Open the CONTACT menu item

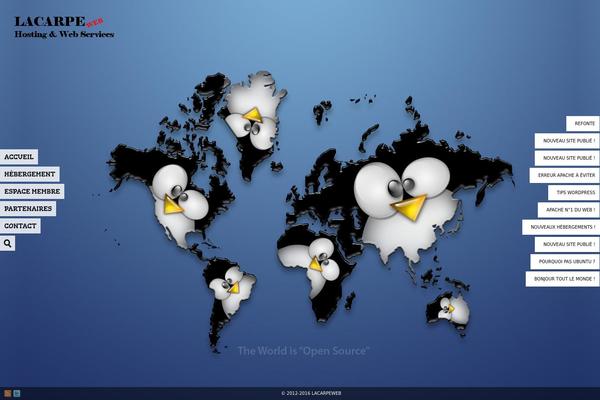click(20, 226)
